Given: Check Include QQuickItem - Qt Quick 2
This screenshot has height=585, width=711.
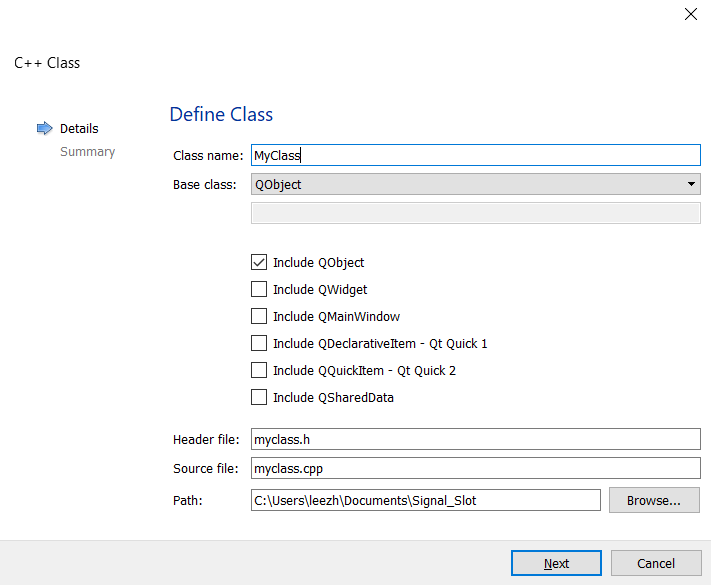Looking at the screenshot, I should (259, 371).
